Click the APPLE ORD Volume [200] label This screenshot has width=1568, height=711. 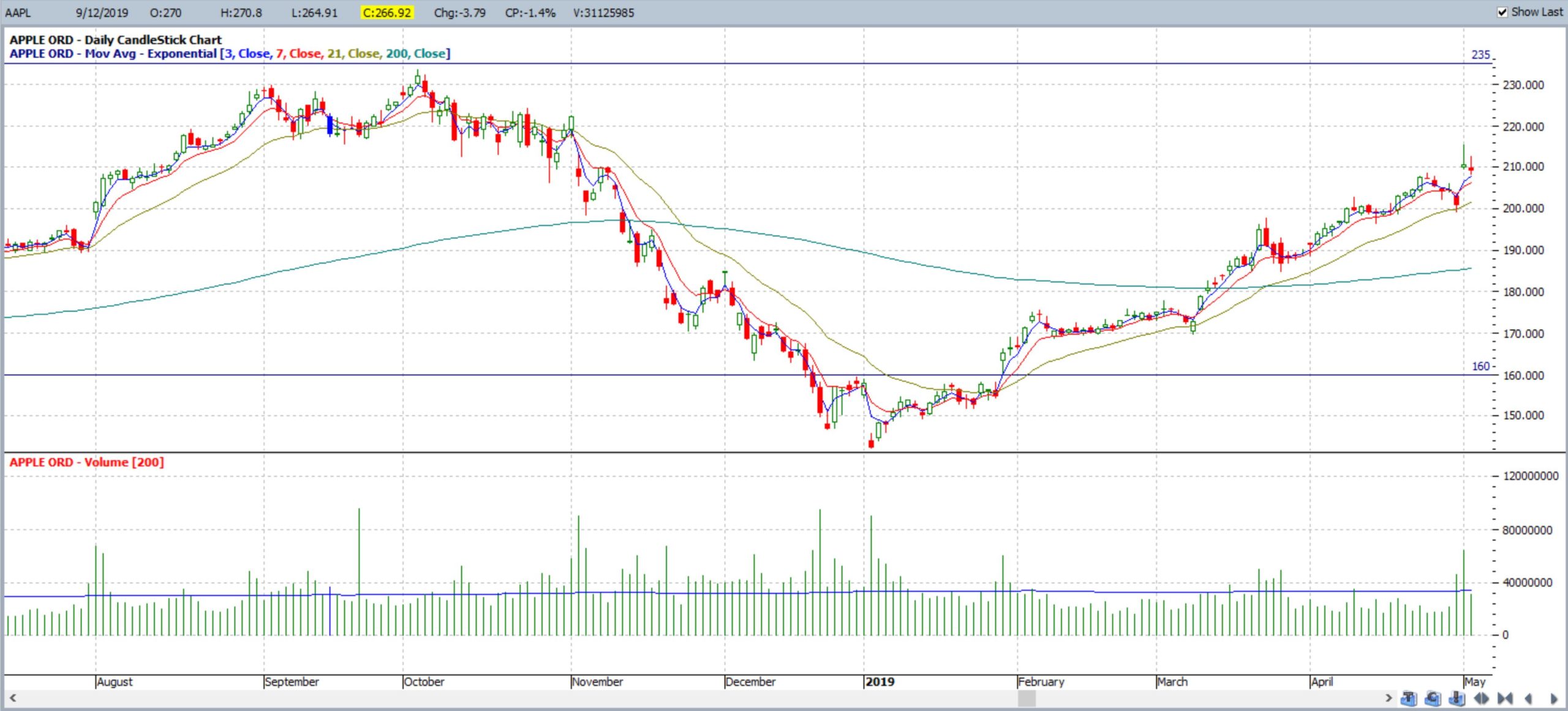pyautogui.click(x=86, y=462)
